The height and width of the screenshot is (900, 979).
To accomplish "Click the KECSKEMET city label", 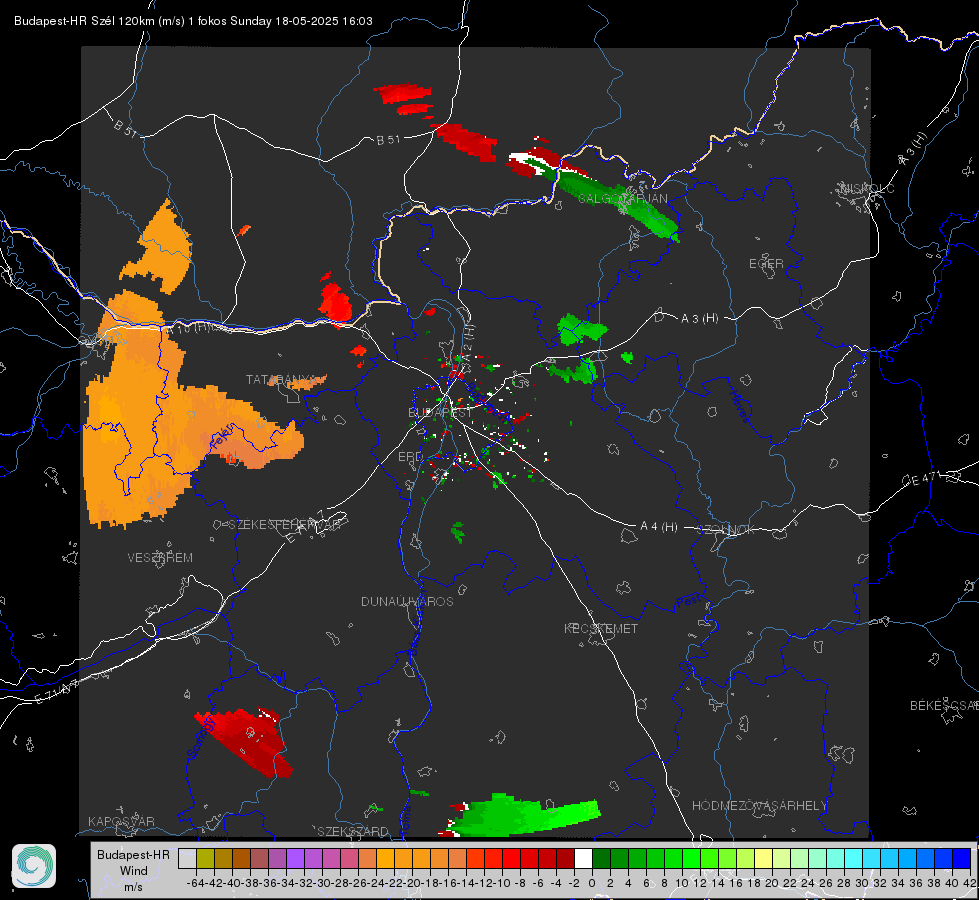I will click(601, 628).
